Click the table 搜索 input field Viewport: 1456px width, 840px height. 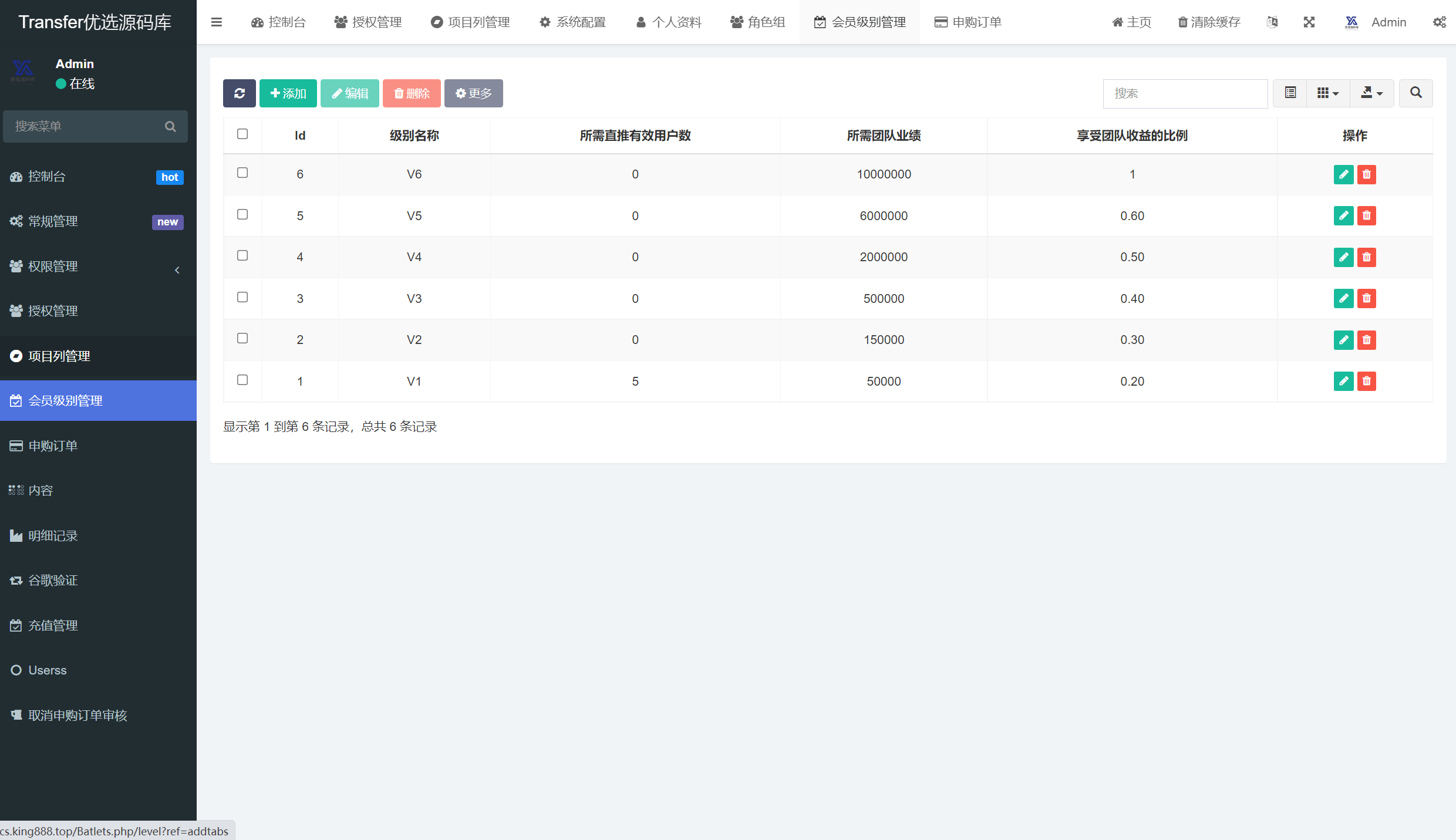(x=1185, y=93)
